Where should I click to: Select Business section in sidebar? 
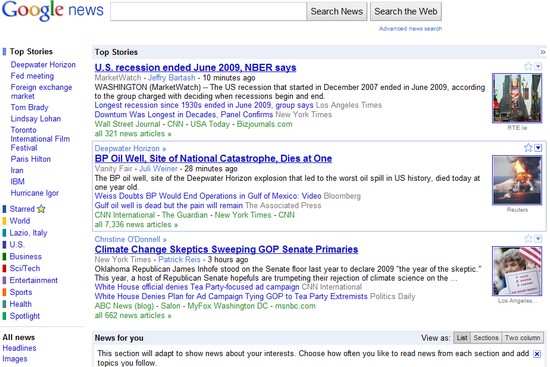pyautogui.click(x=26, y=256)
